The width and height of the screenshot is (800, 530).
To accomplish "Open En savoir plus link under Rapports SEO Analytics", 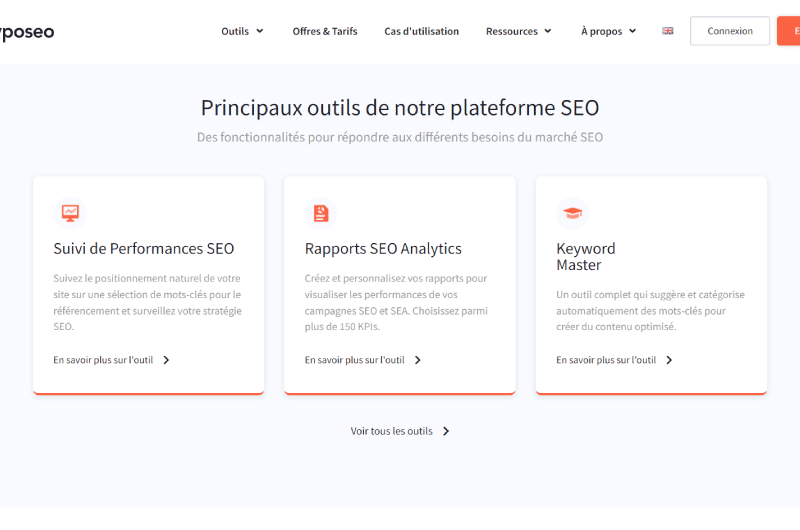I will point(355,360).
